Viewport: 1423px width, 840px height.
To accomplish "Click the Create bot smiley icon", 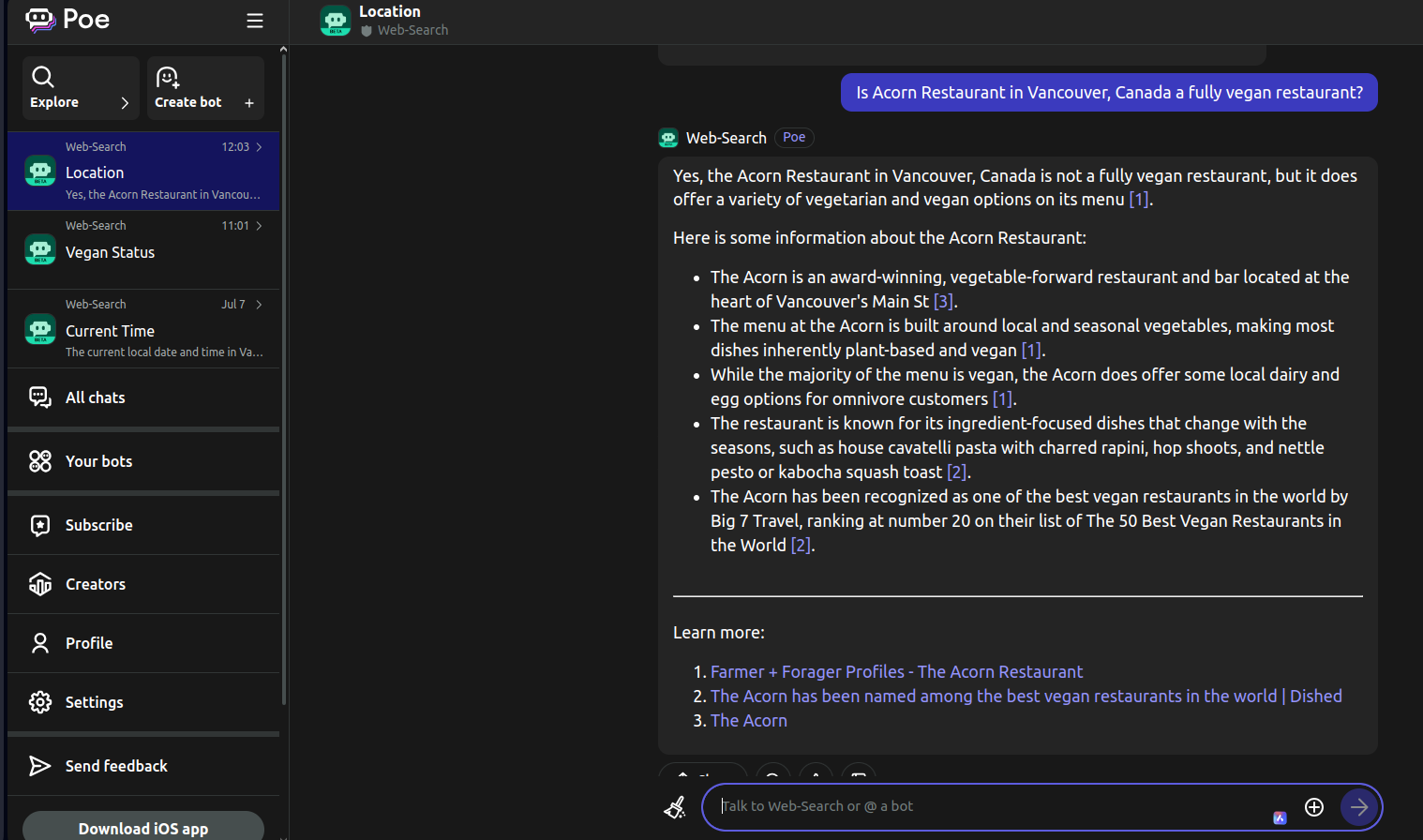I will tap(168, 77).
